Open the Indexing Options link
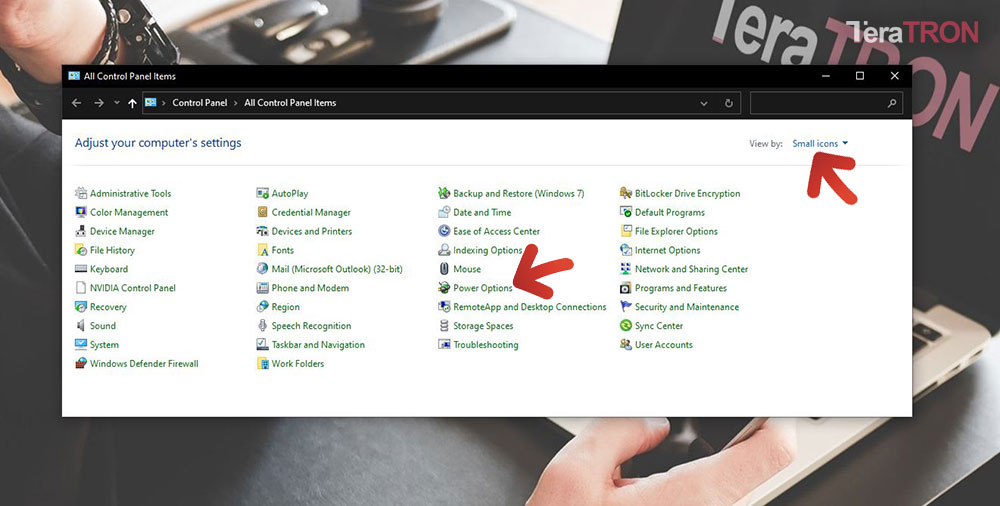1000x506 pixels. (x=488, y=250)
